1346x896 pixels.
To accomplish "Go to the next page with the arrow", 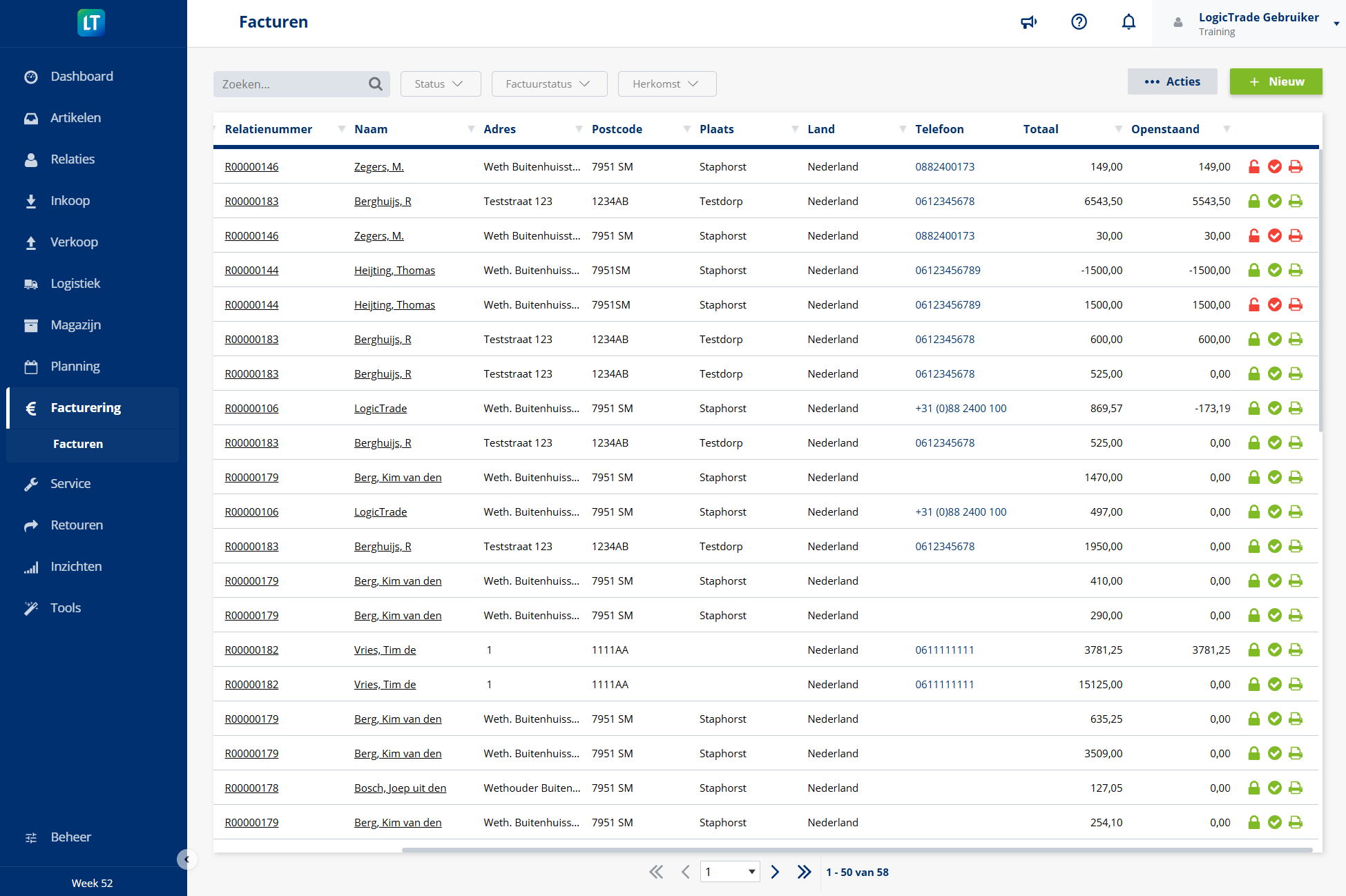I will [774, 872].
